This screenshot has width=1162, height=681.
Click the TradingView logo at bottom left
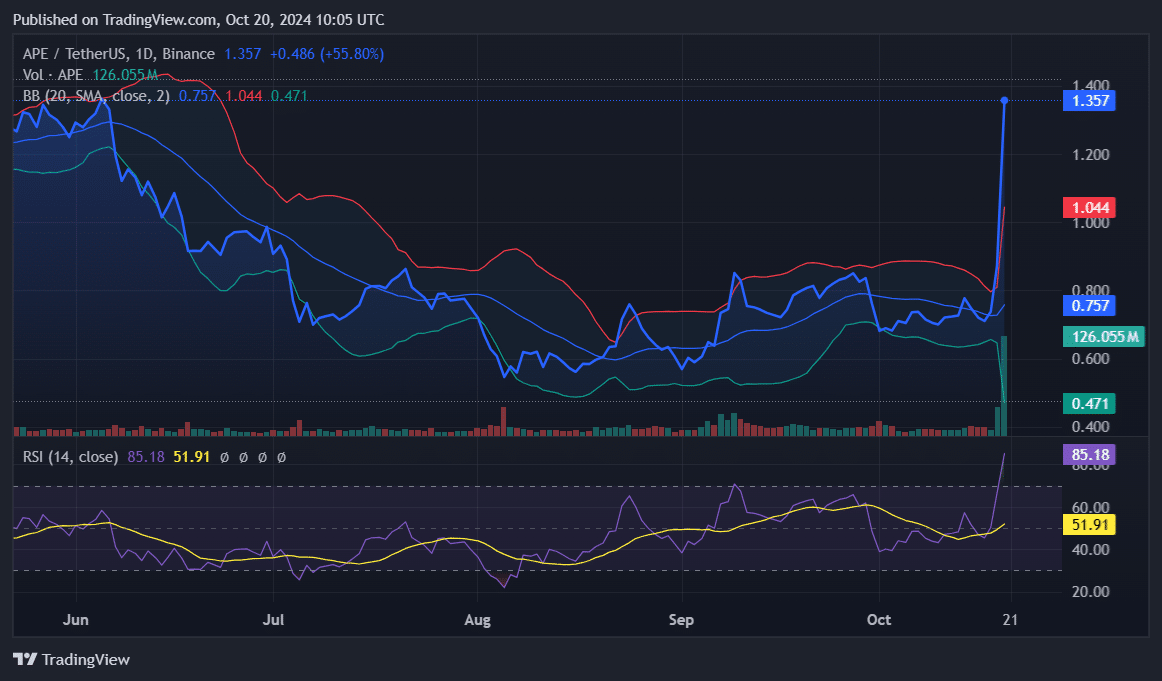click(x=71, y=660)
